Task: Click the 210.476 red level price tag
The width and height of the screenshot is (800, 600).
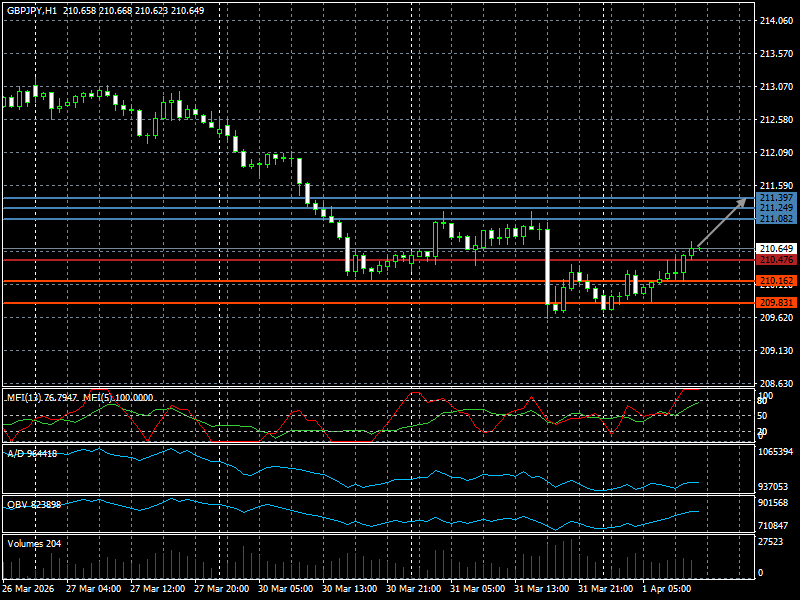Action: coord(776,260)
